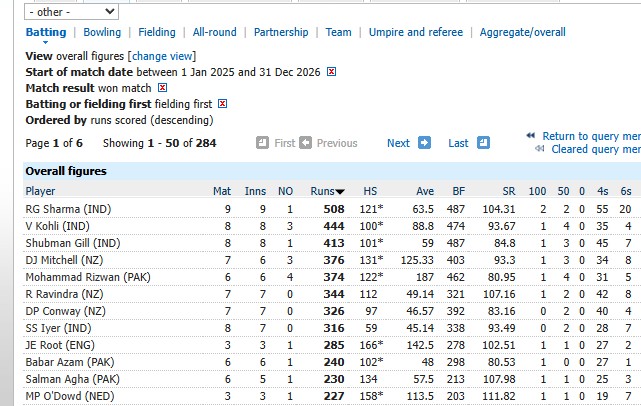The height and width of the screenshot is (406, 641).
Task: Click the Next page arrow icon
Action: pos(424,143)
